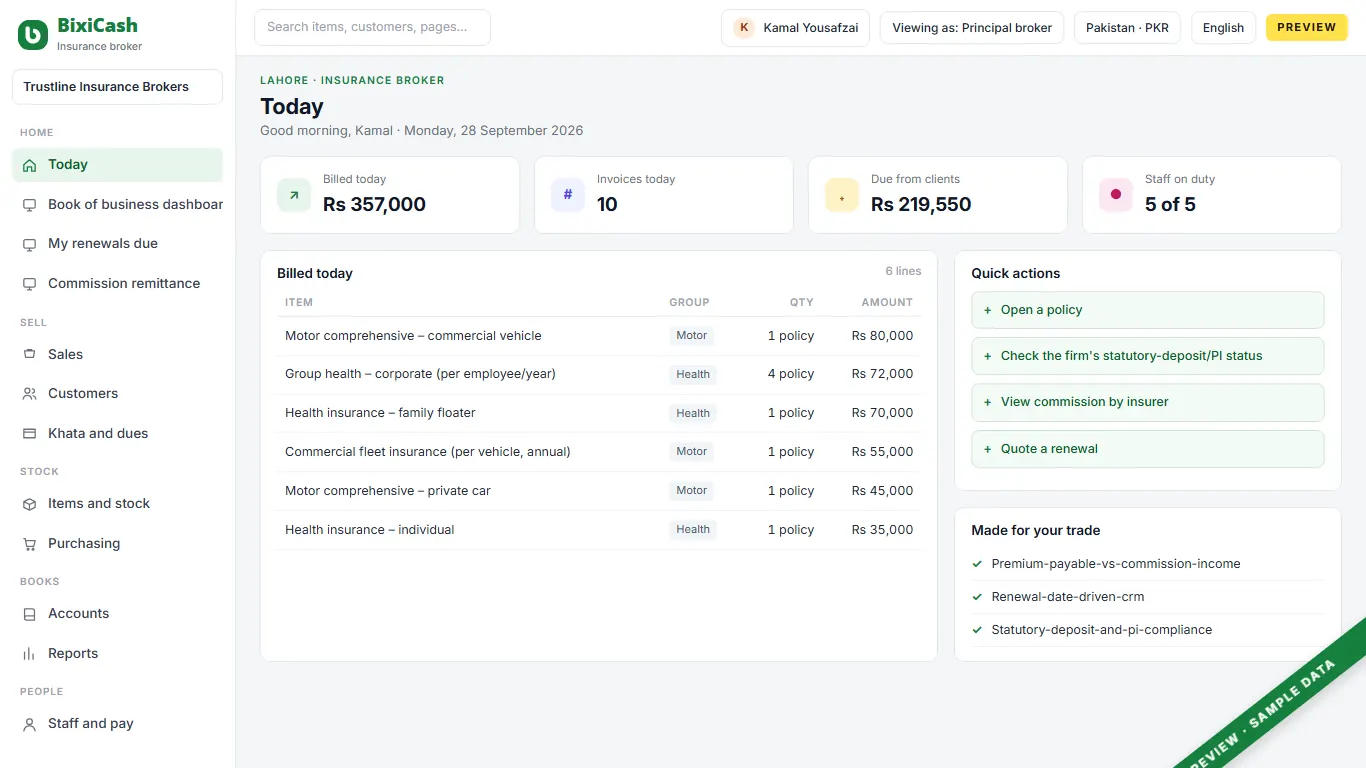Click the Khata and dues card icon
Viewport: 1366px width, 768px height.
(x=29, y=434)
